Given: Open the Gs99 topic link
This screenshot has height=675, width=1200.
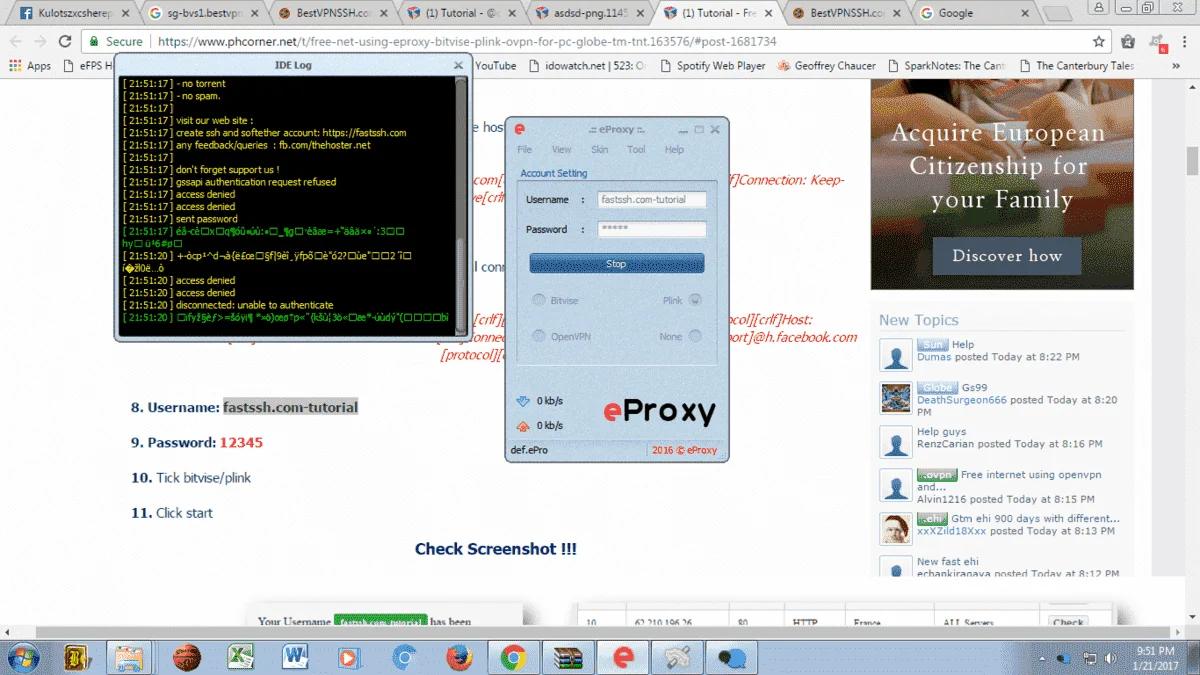Looking at the screenshot, I should click(974, 387).
